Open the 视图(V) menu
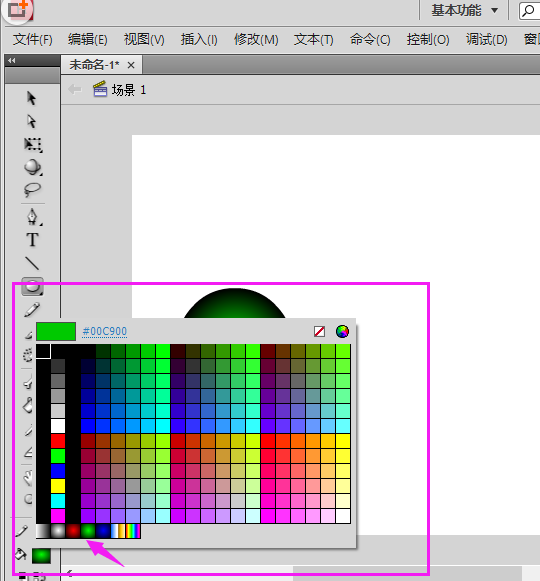 (x=144, y=39)
